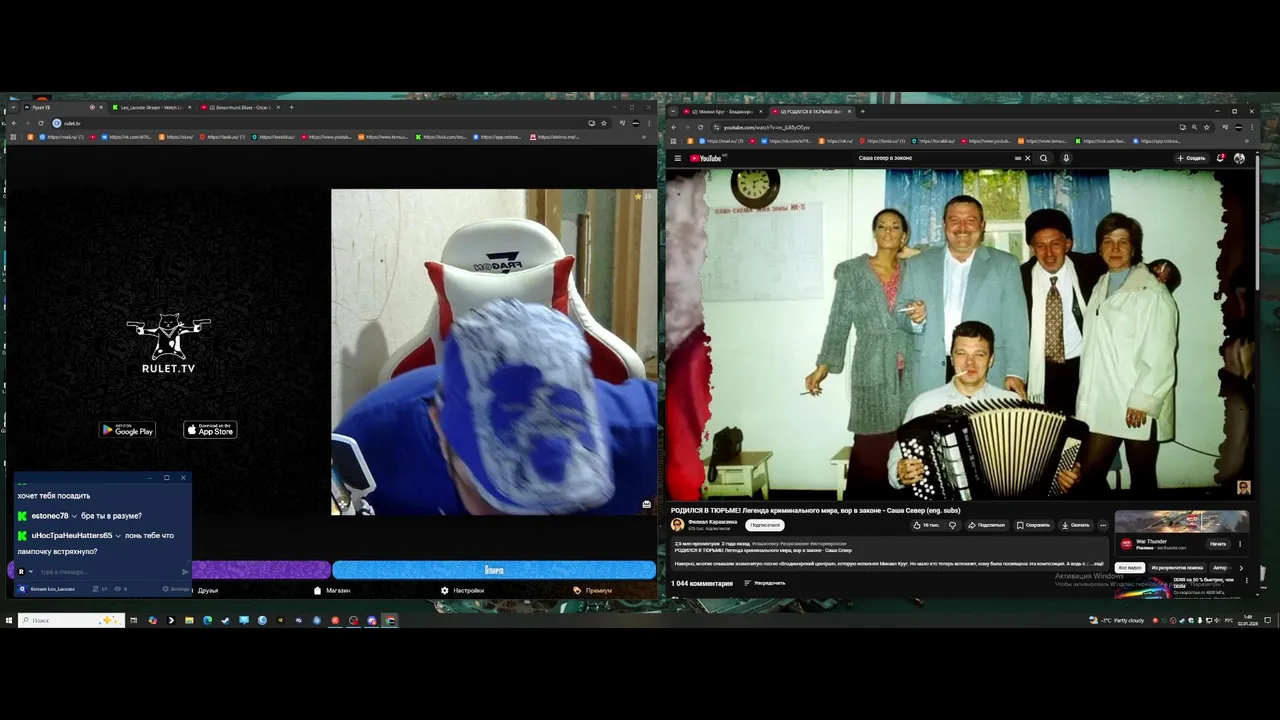Open the tab search dropdown in the YouTube window

(673, 111)
